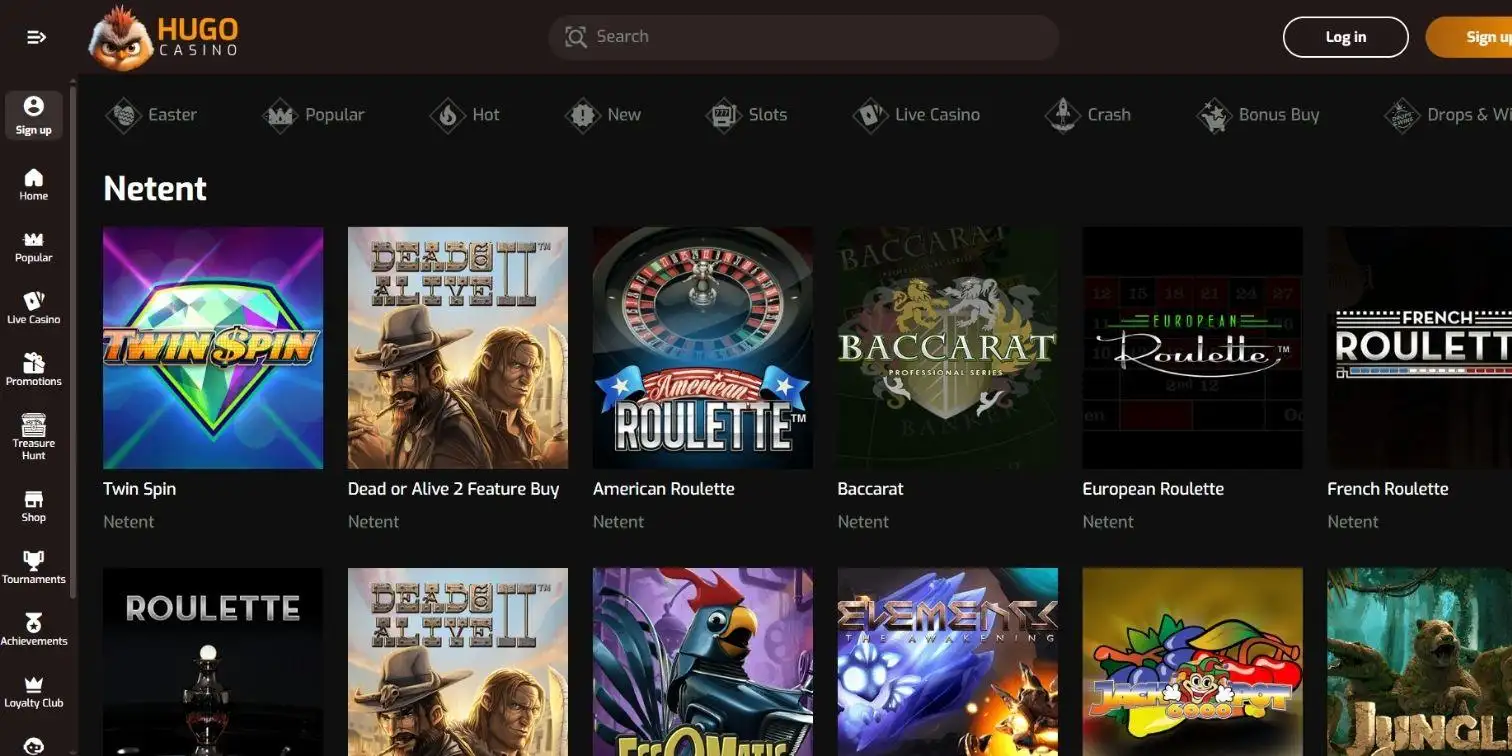Click the Log in button
The height and width of the screenshot is (756, 1512).
click(x=1345, y=37)
